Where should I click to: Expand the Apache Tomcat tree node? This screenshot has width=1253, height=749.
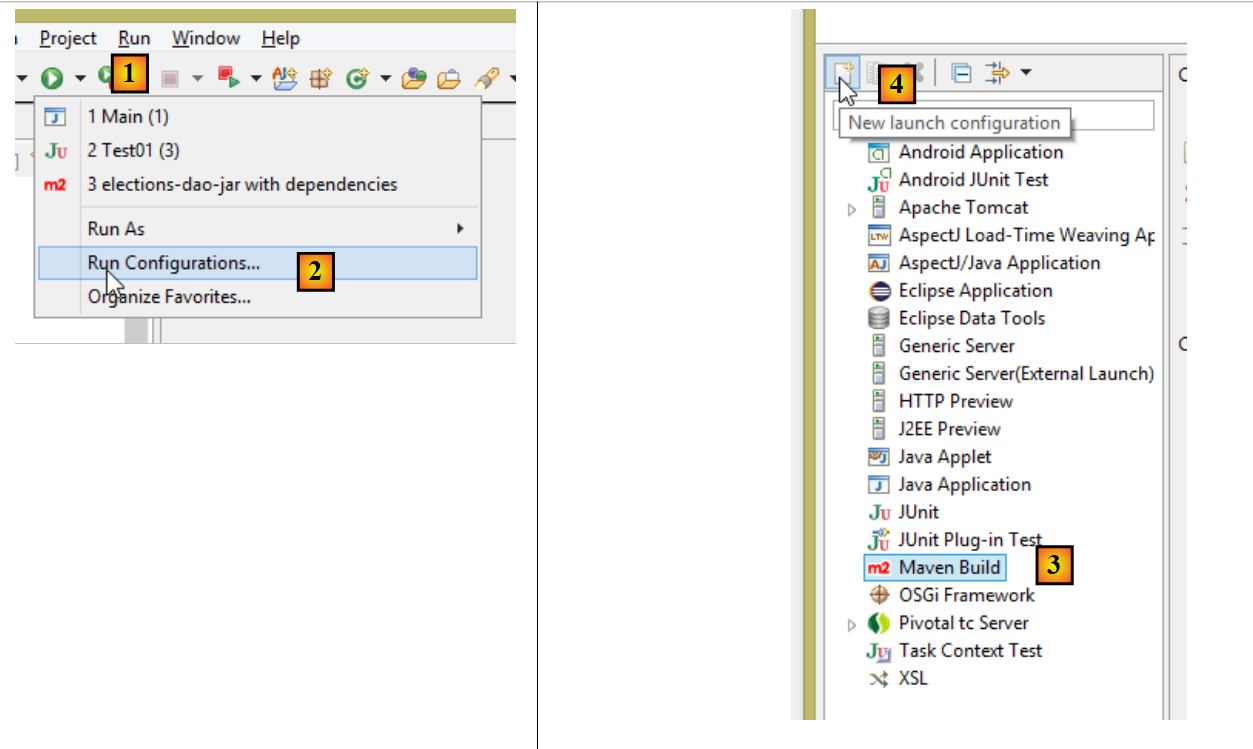point(852,209)
